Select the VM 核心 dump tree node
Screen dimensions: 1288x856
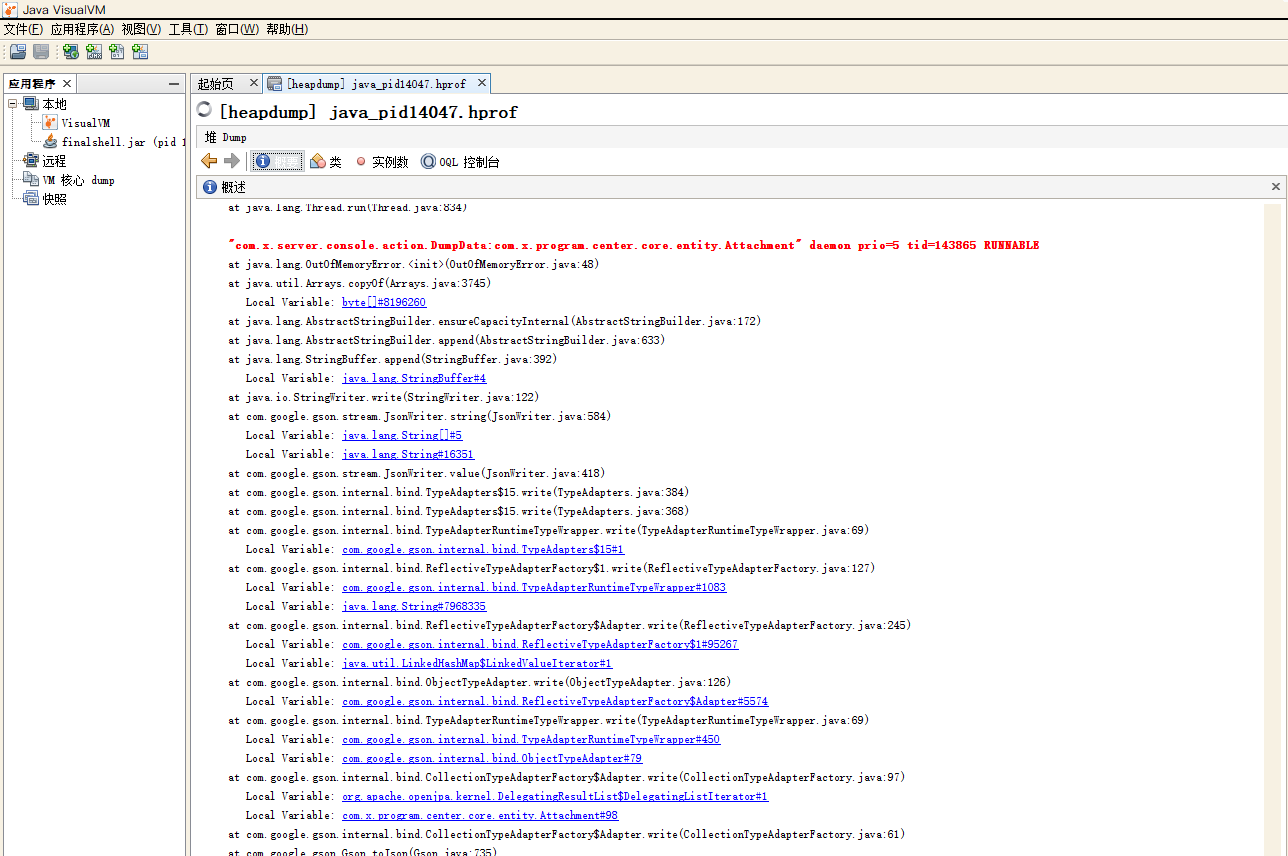point(78,180)
